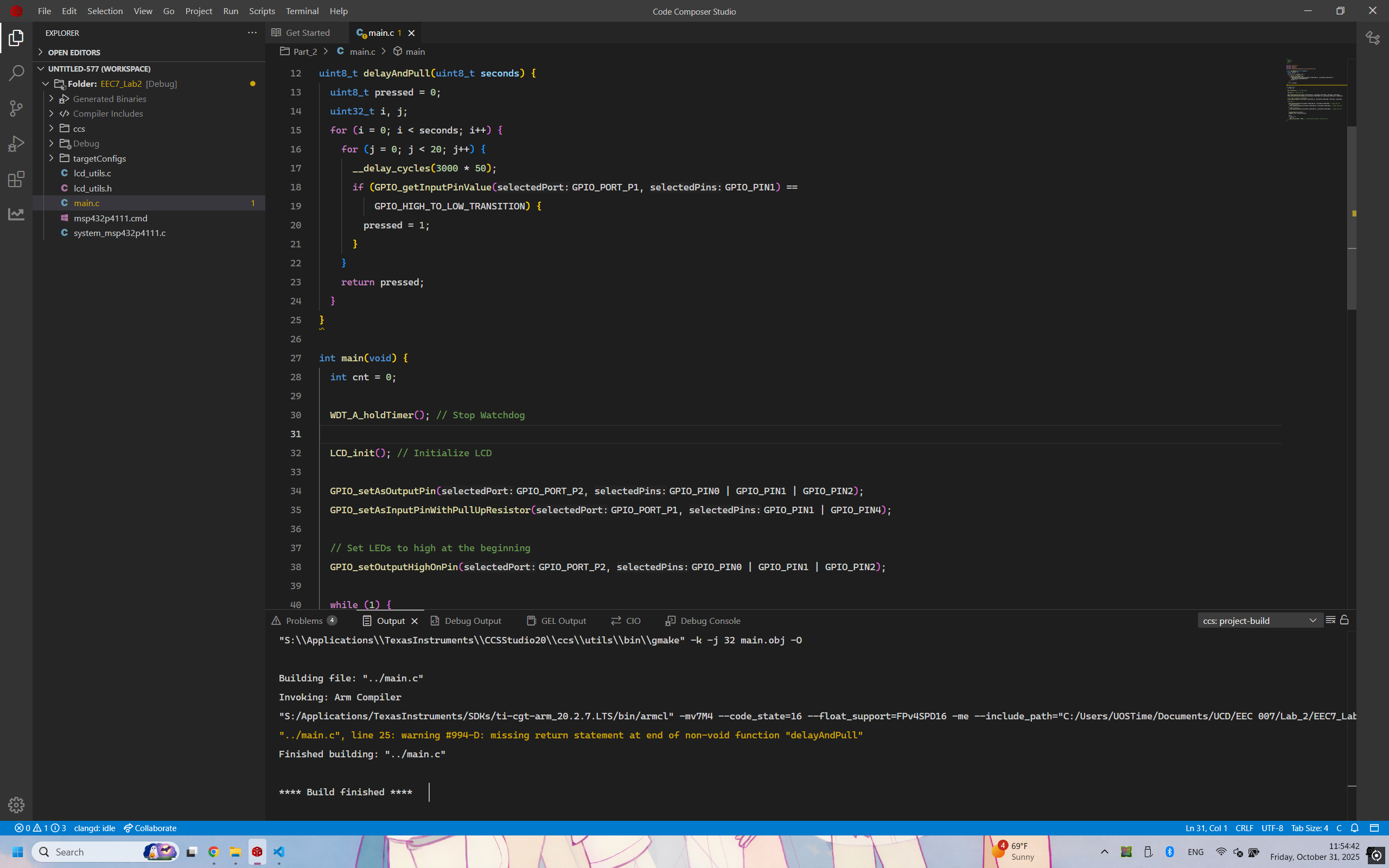The image size is (1389, 868).
Task: Select the Explorer icon in the activity bar
Action: point(16,37)
